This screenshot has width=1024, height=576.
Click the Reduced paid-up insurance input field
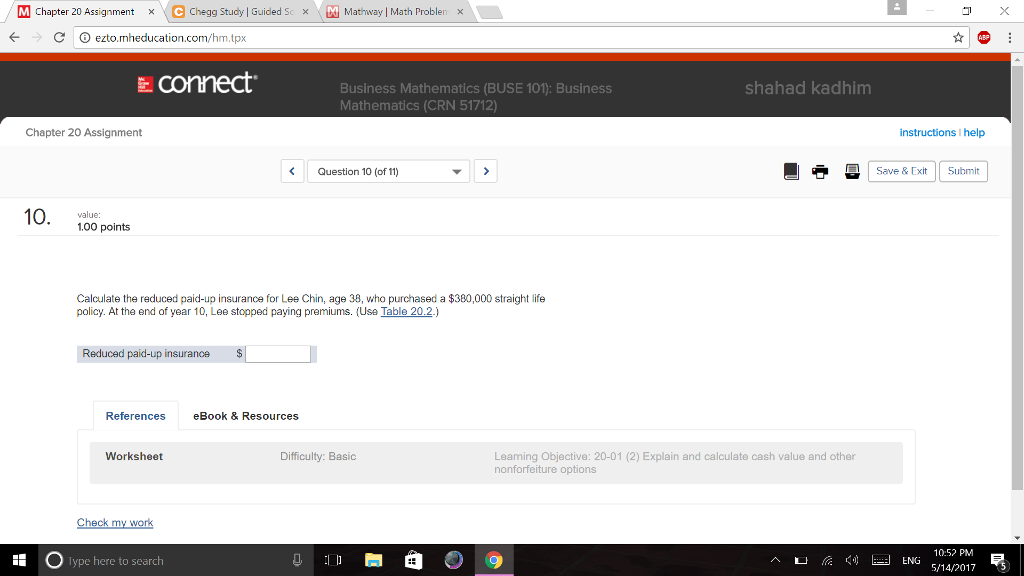tap(277, 353)
